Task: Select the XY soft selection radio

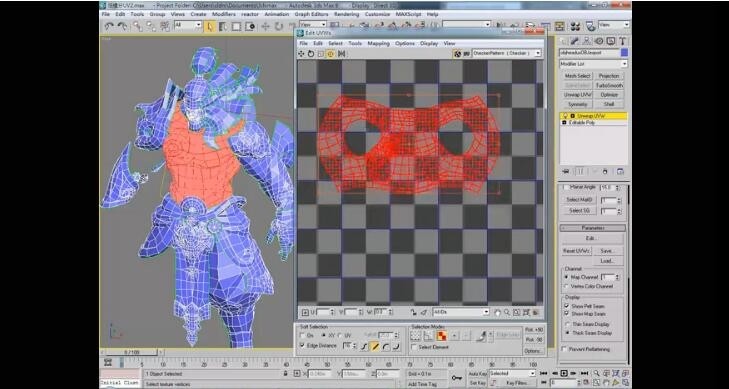Action: coord(324,335)
